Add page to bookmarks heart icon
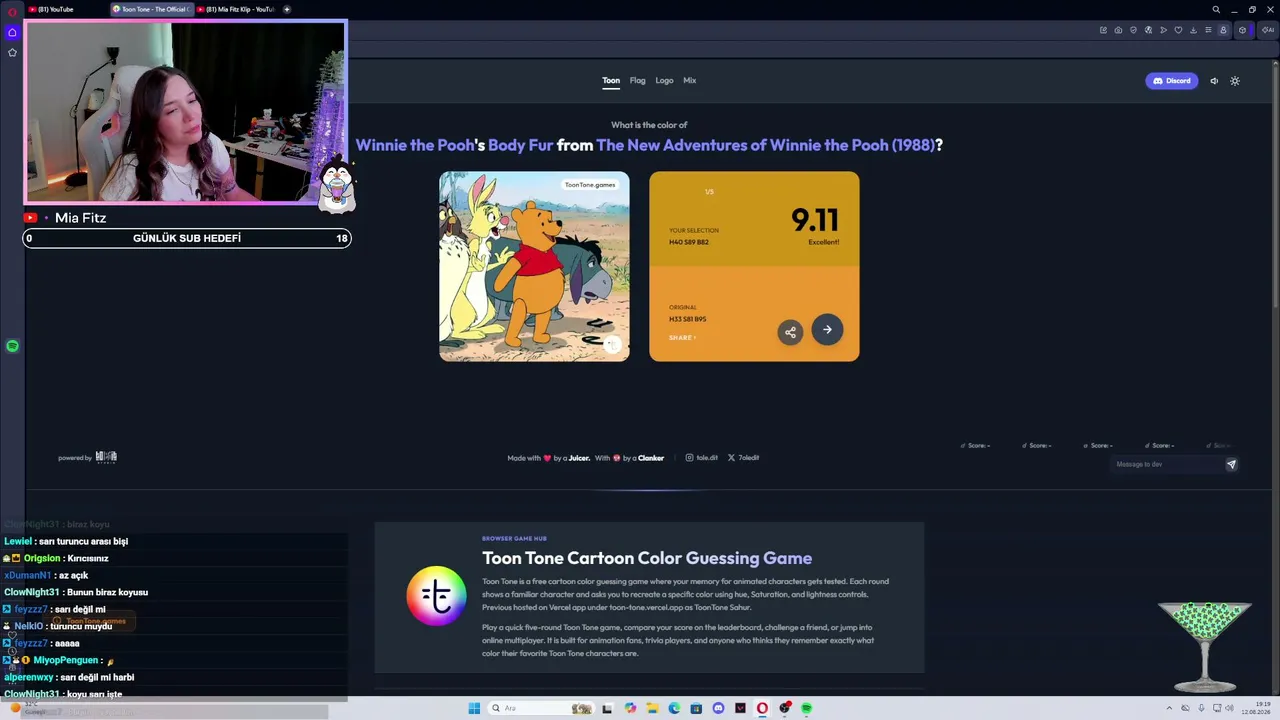 click(1178, 30)
